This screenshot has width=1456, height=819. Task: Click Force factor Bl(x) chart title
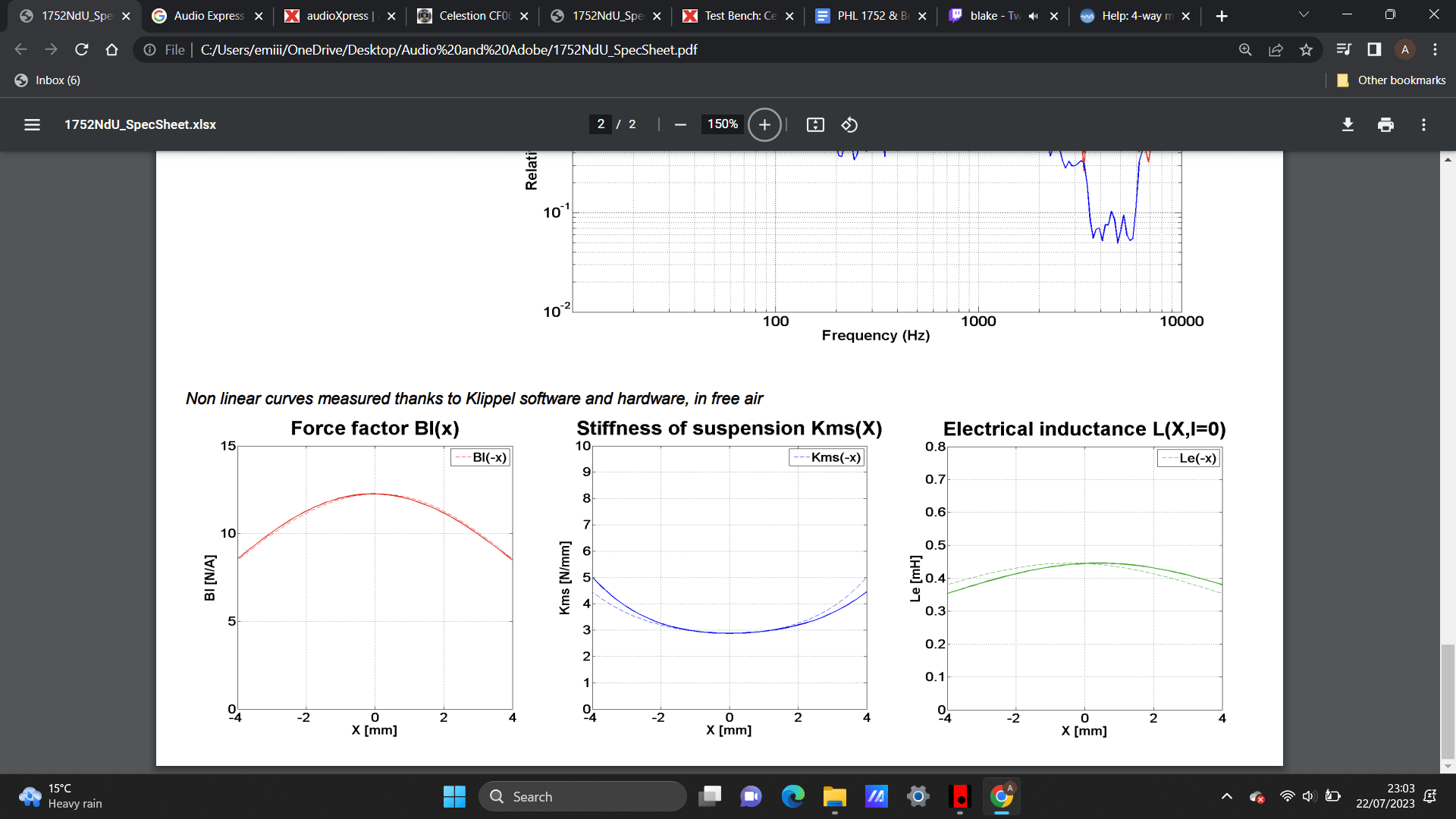point(375,428)
